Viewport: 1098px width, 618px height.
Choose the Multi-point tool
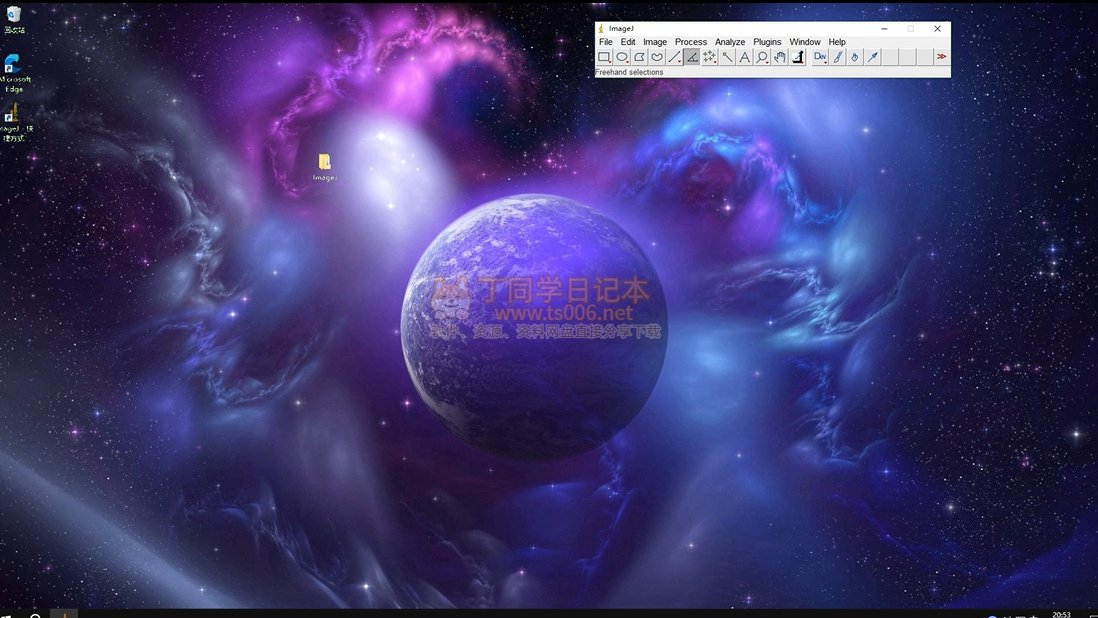tap(709, 58)
